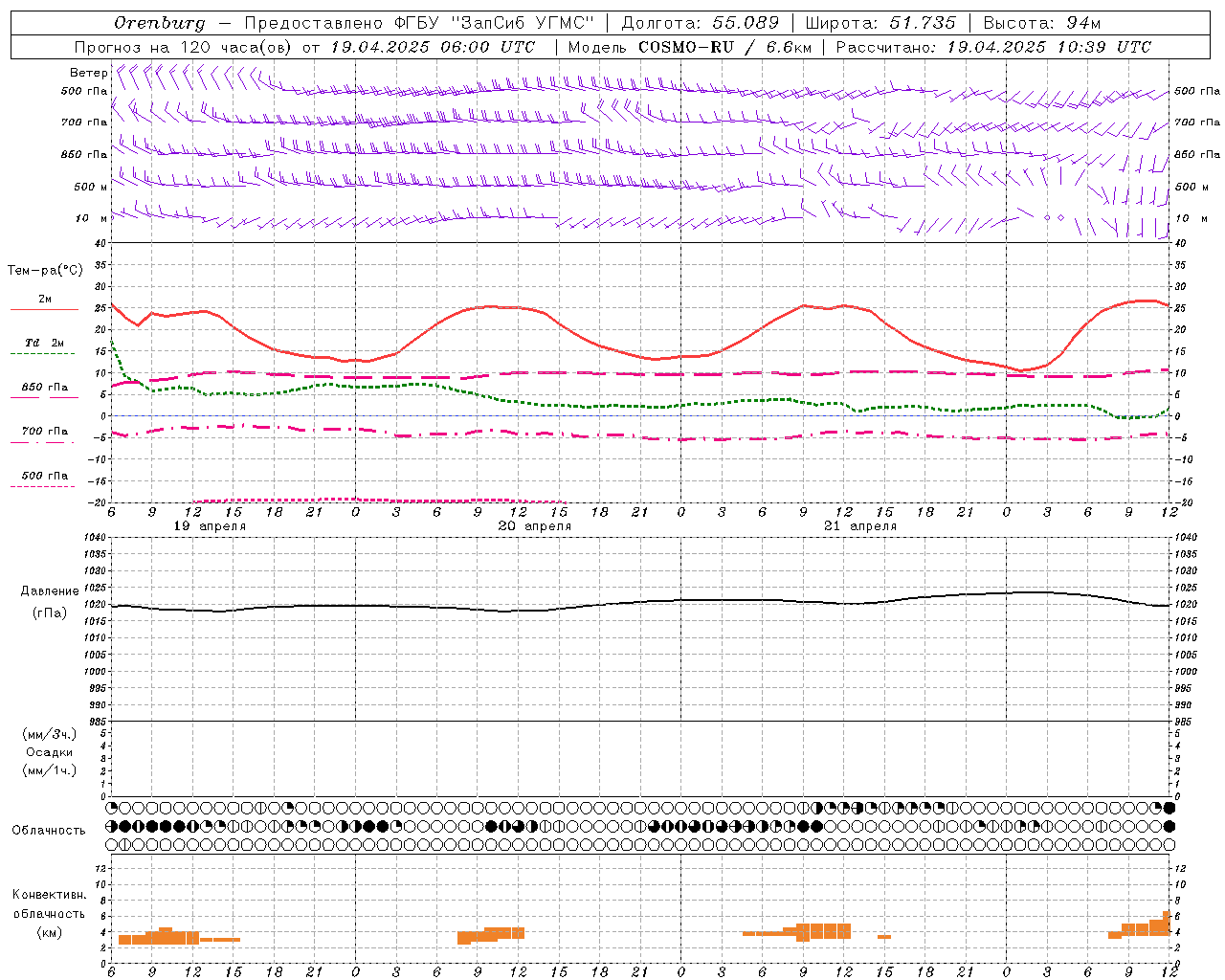Viewport: 1225px width, 980px height.
Task: Click the "(км)" unit label of convective panel
Action: tap(50, 932)
